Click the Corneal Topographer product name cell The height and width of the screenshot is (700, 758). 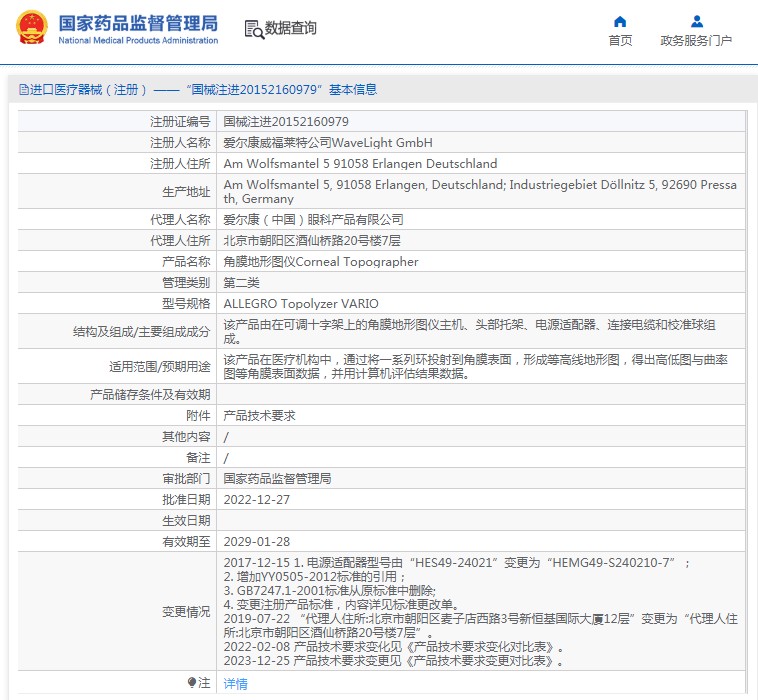point(320,262)
